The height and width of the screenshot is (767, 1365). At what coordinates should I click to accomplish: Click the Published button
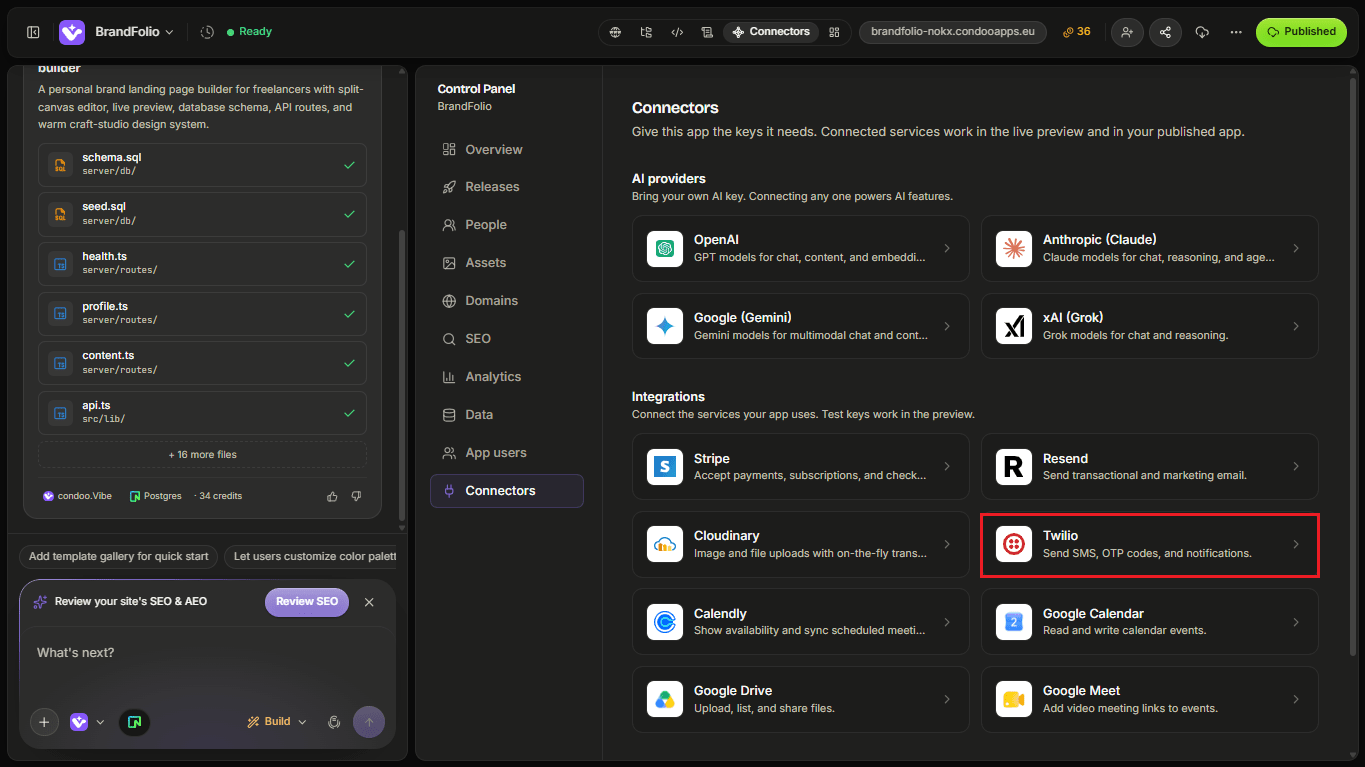coord(1301,32)
